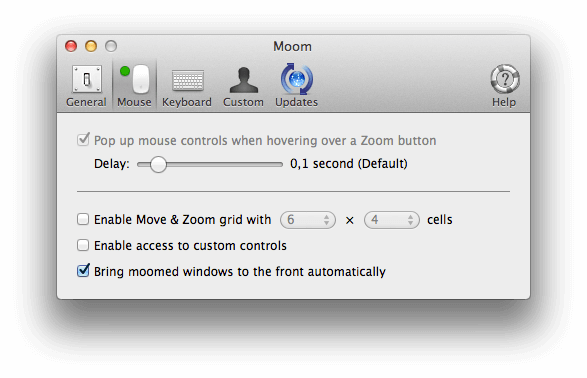This screenshot has height=378, width=587.
Task: Open the Keyboard preferences icon
Action: tap(188, 80)
